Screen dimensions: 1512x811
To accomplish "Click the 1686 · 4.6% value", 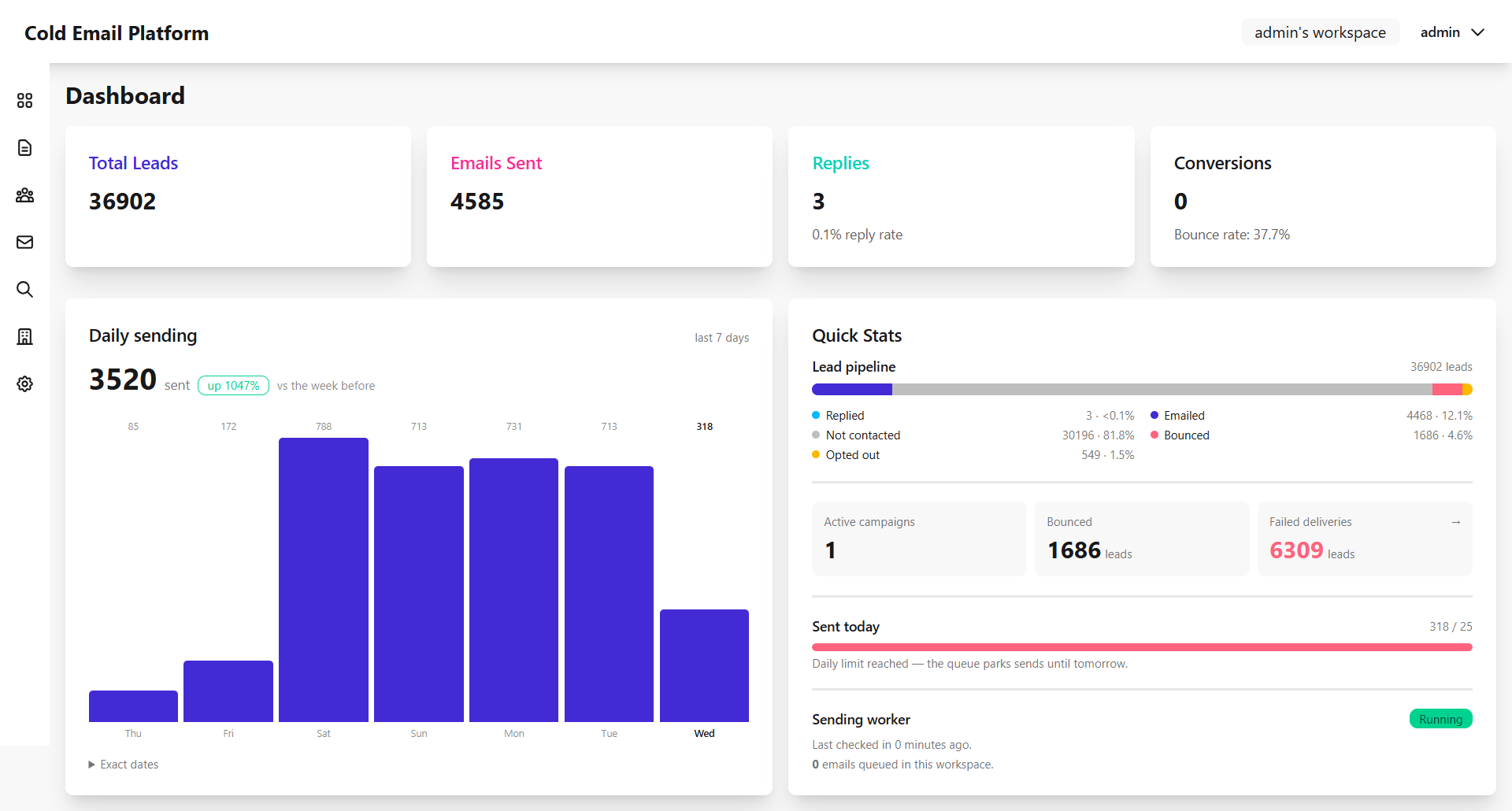I will [x=1443, y=435].
